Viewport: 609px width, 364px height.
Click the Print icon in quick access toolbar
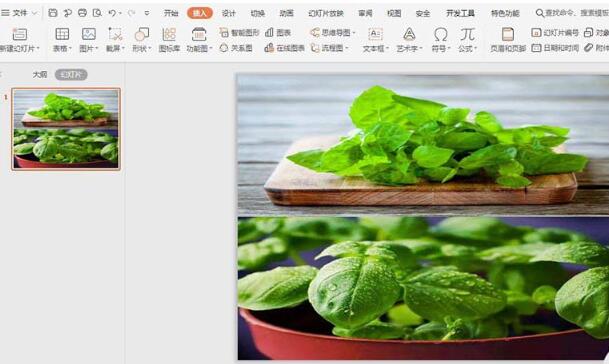(82, 13)
